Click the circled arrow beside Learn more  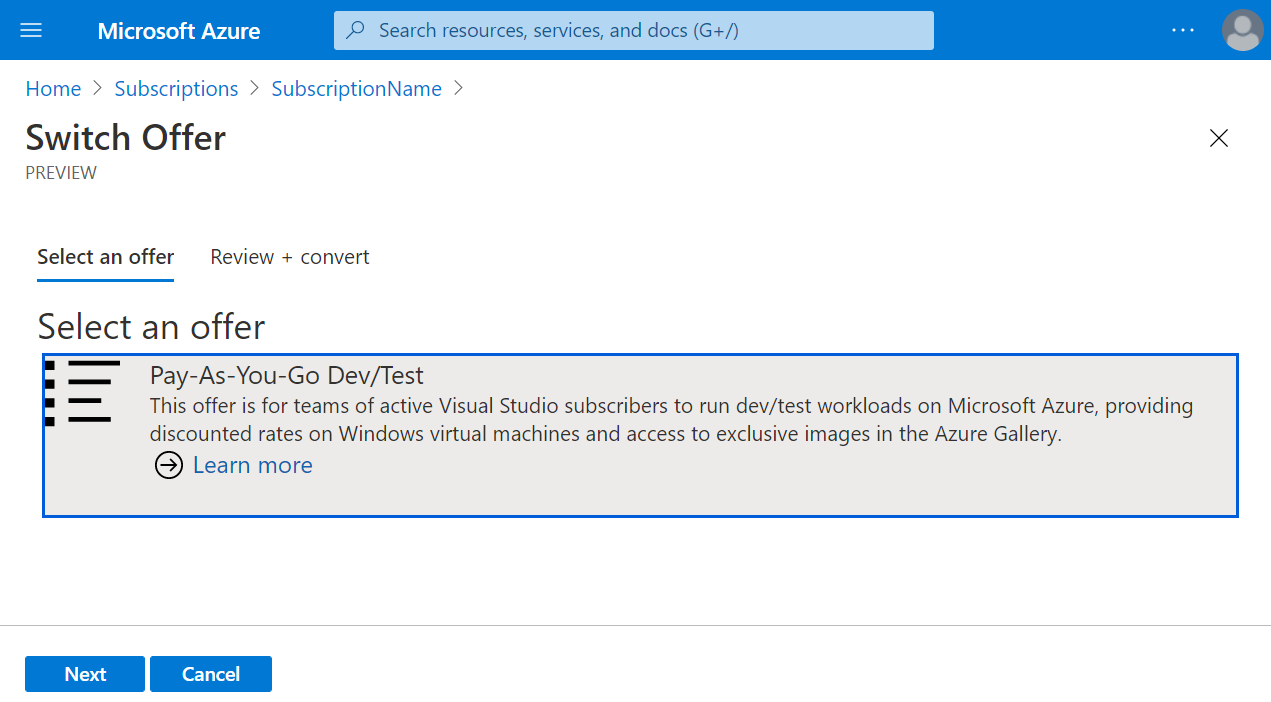(169, 465)
